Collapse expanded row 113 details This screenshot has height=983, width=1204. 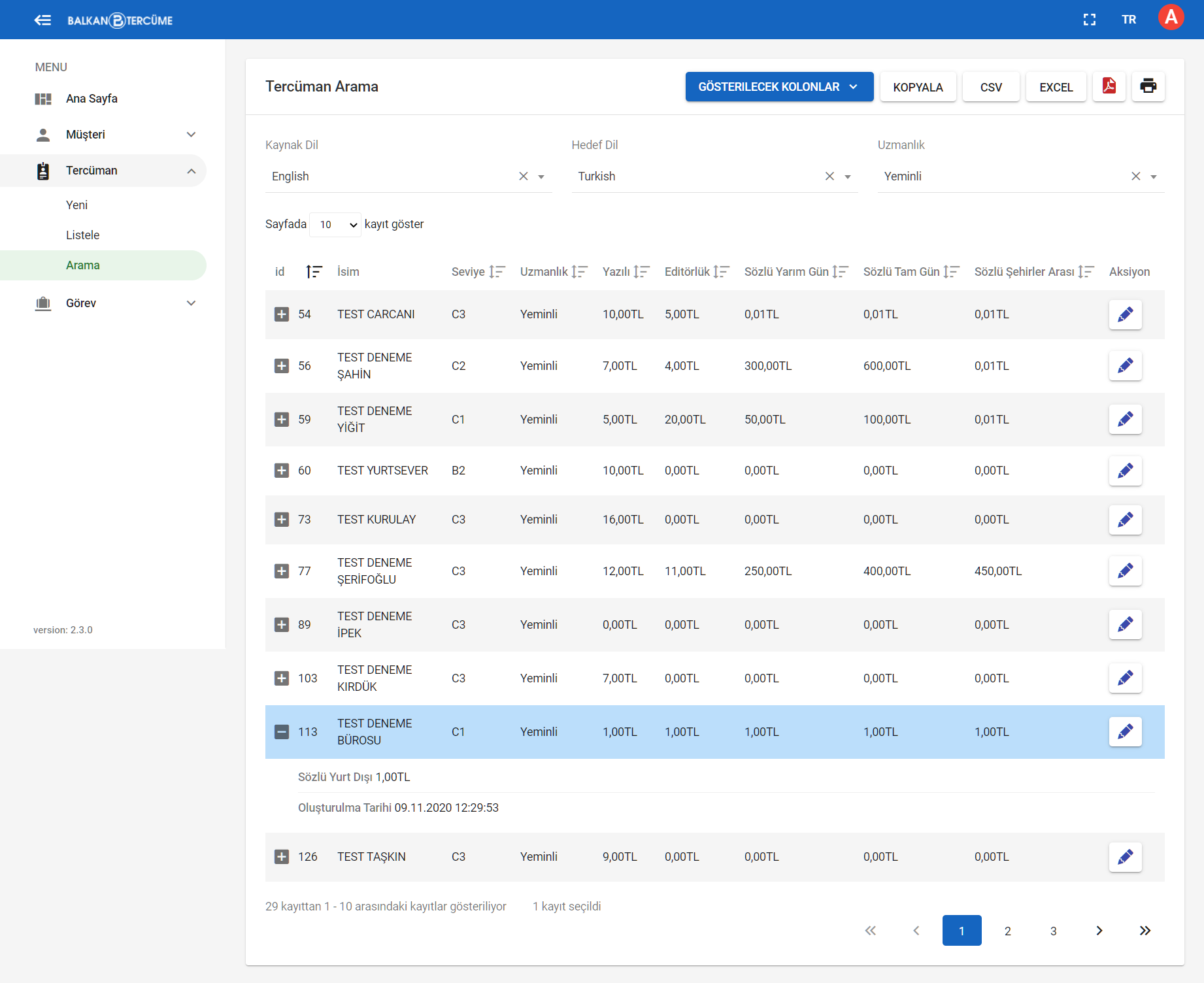coord(282,732)
